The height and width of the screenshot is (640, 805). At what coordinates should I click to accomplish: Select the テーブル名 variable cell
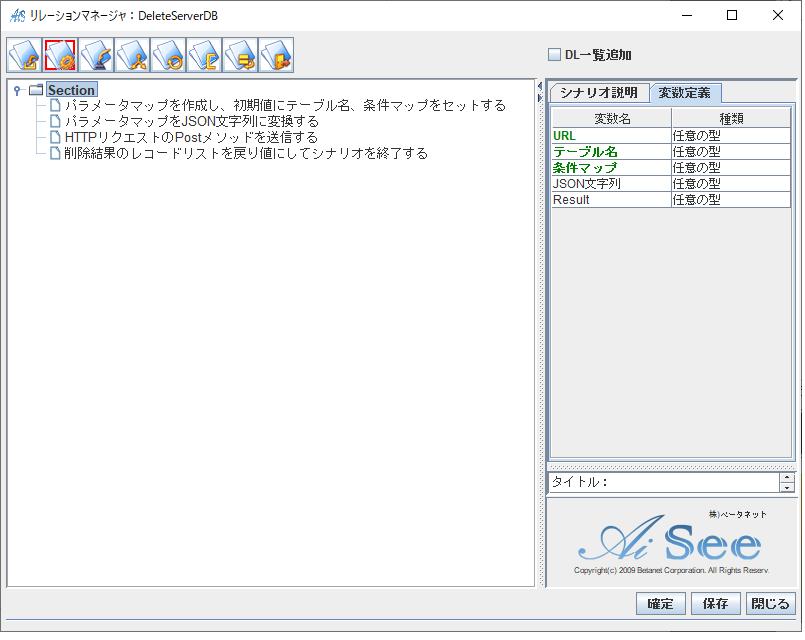pos(611,151)
